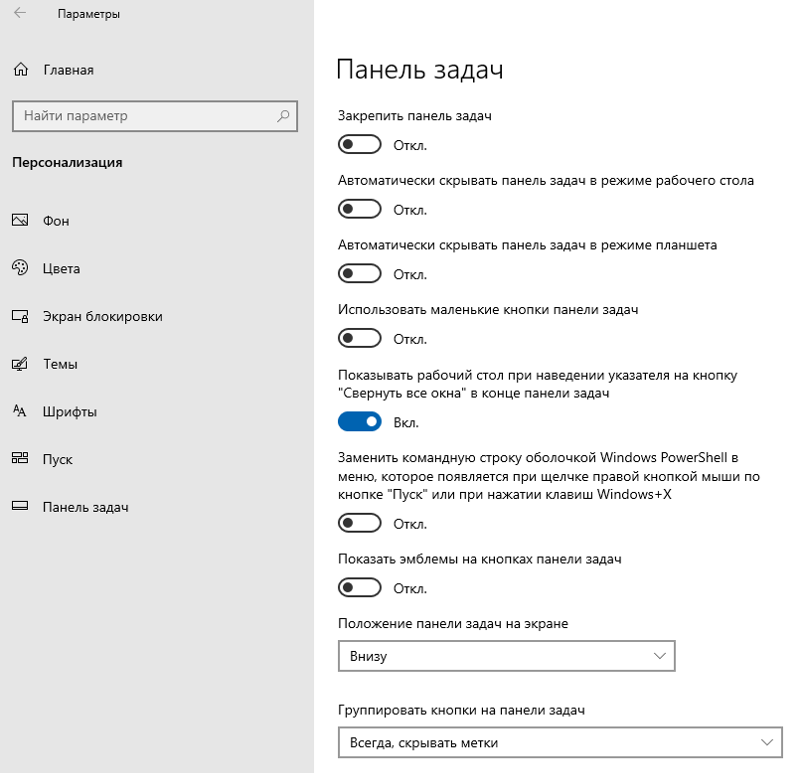Click in the Найти параметр search field
This screenshot has height=773, width=800.
pos(155,116)
